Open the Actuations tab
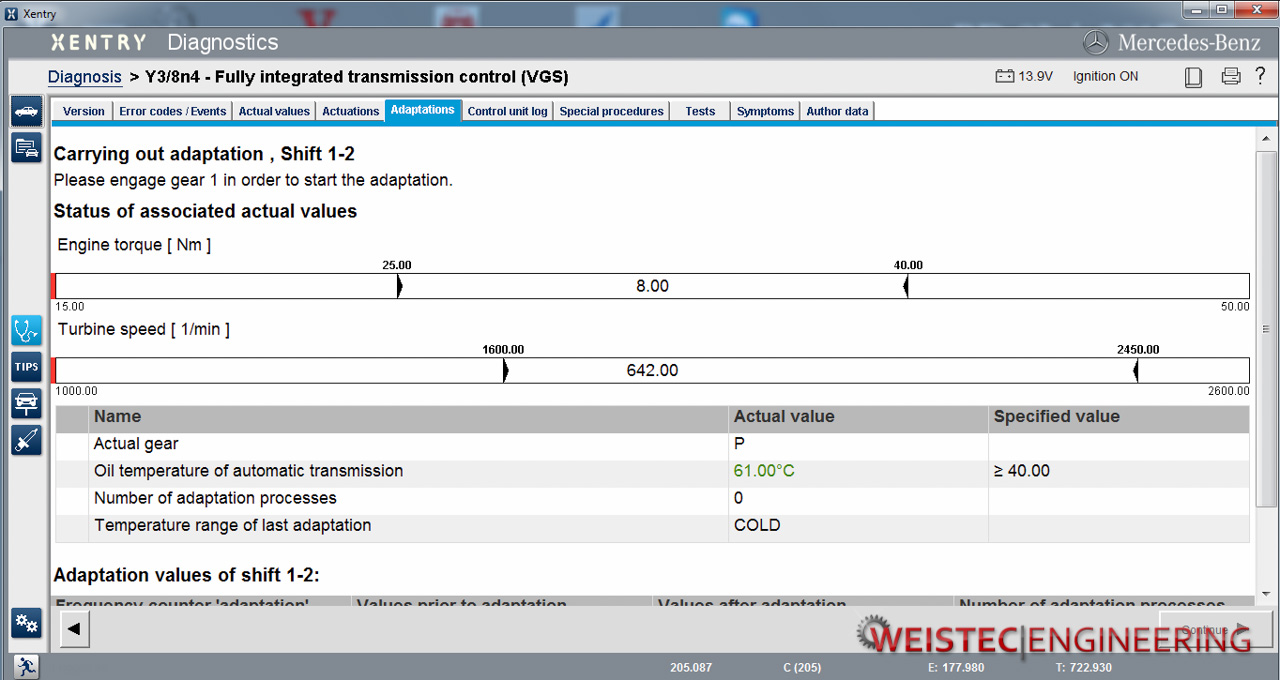 350,111
